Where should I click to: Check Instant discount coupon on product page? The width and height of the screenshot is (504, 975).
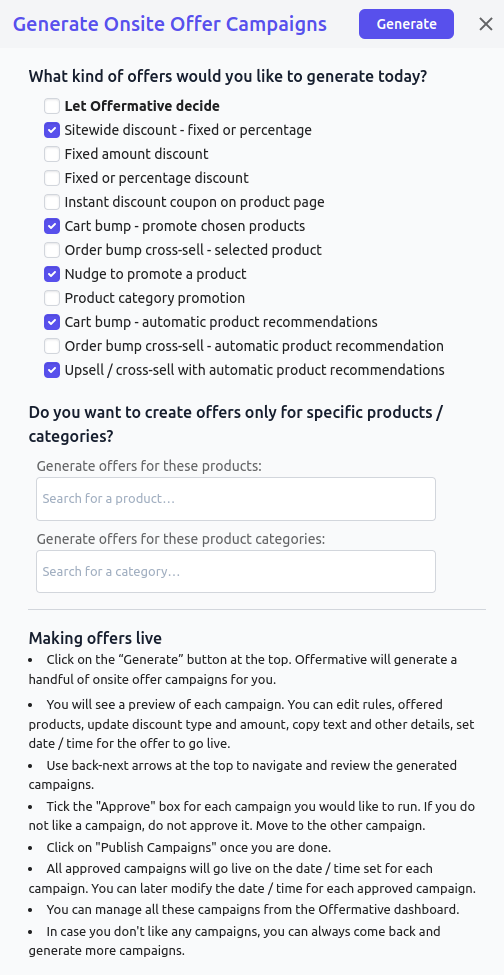pyautogui.click(x=52, y=202)
